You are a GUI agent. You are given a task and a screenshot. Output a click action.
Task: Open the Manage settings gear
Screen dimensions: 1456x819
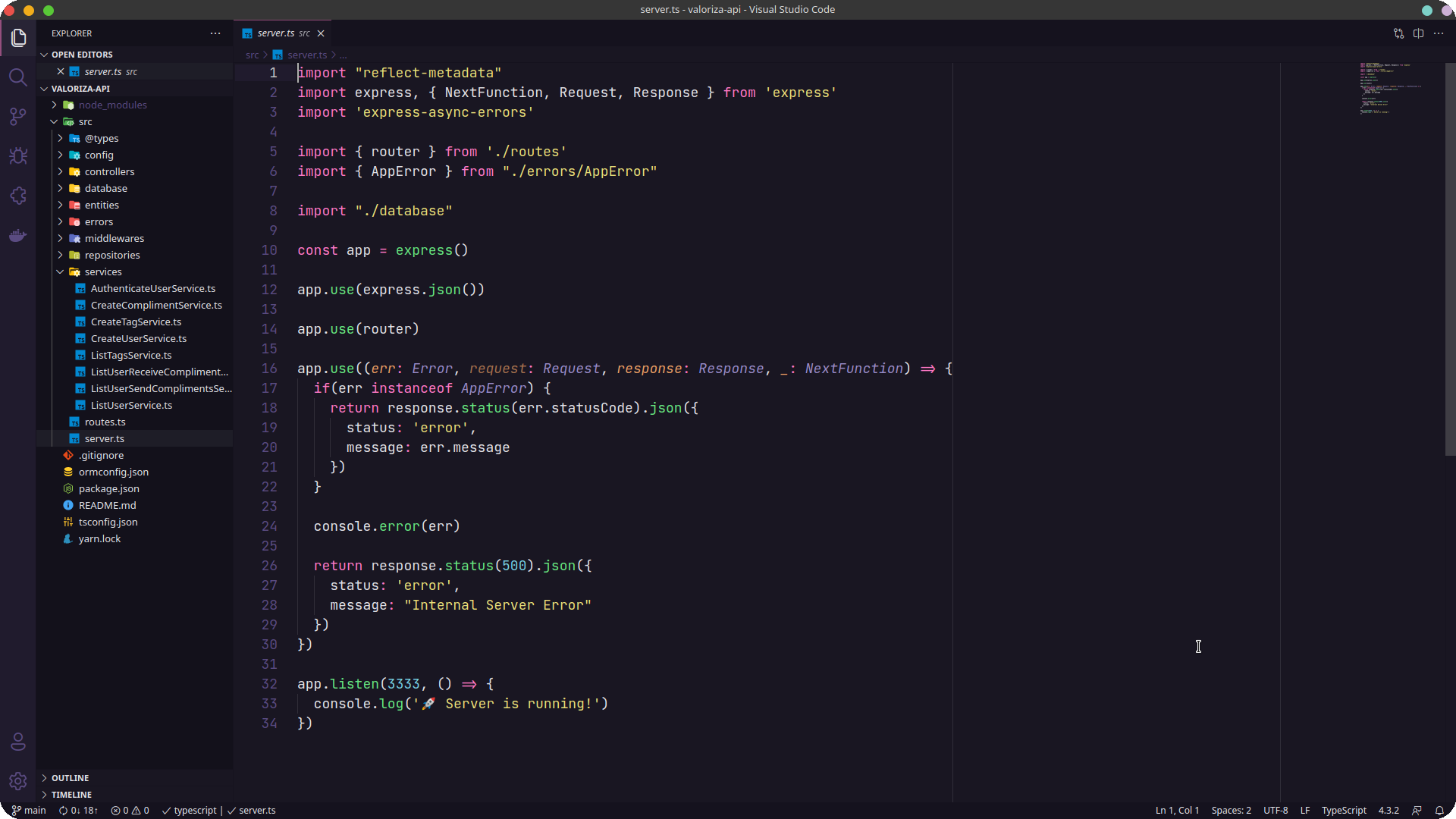pos(18,781)
